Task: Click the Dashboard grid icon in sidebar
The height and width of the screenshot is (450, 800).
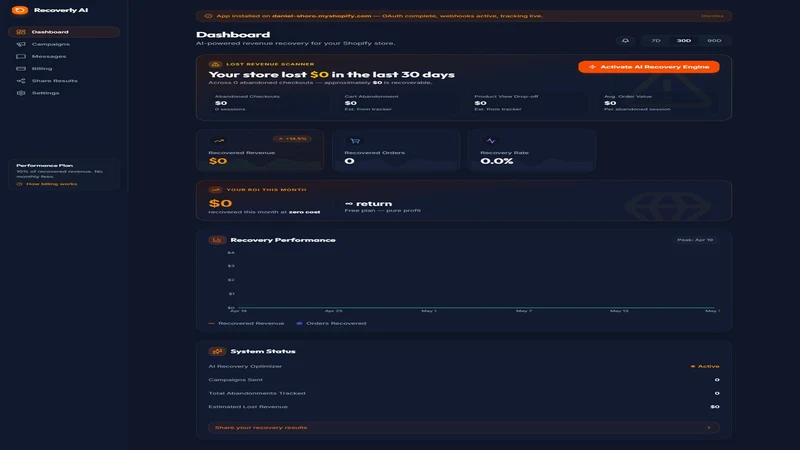Action: pyautogui.click(x=21, y=32)
